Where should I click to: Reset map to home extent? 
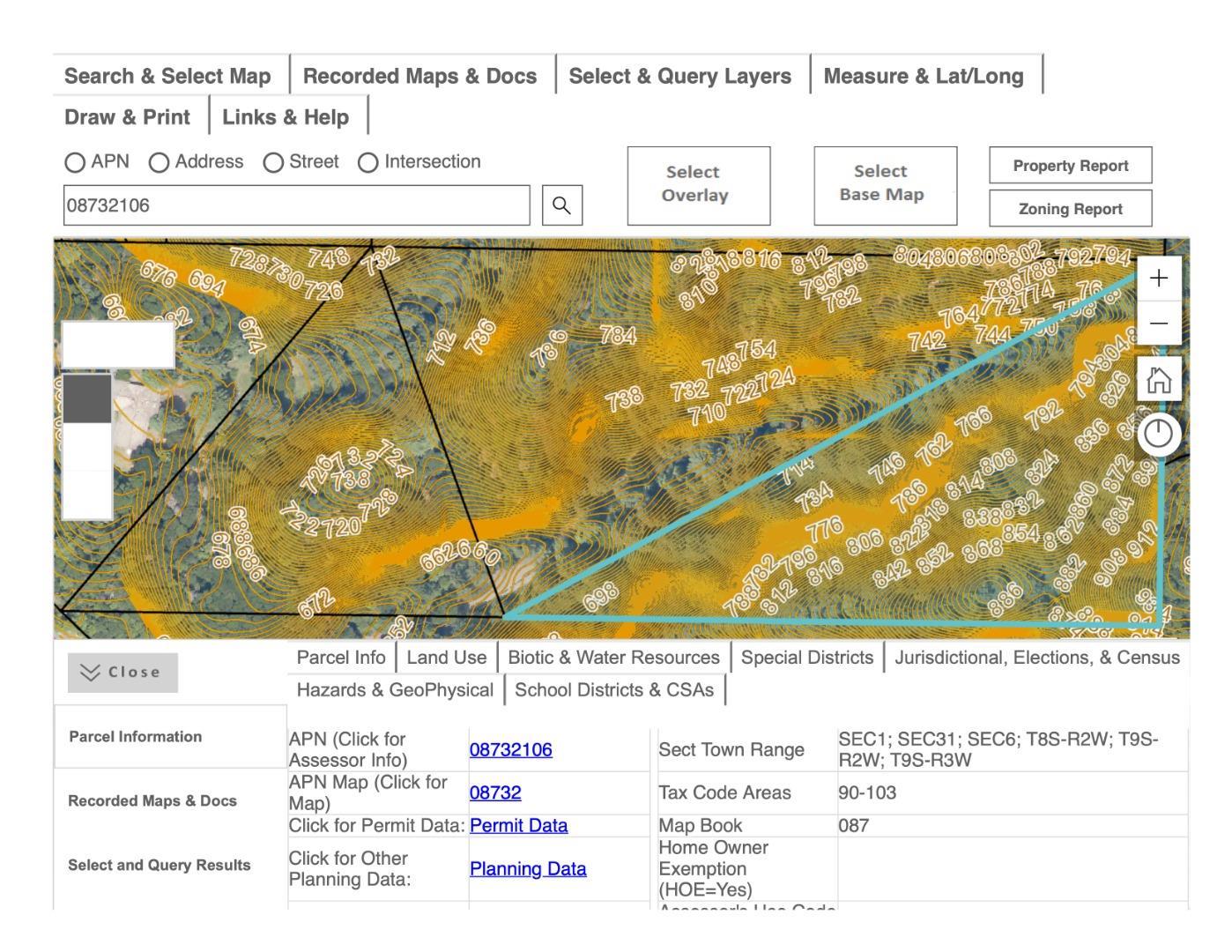(1158, 380)
